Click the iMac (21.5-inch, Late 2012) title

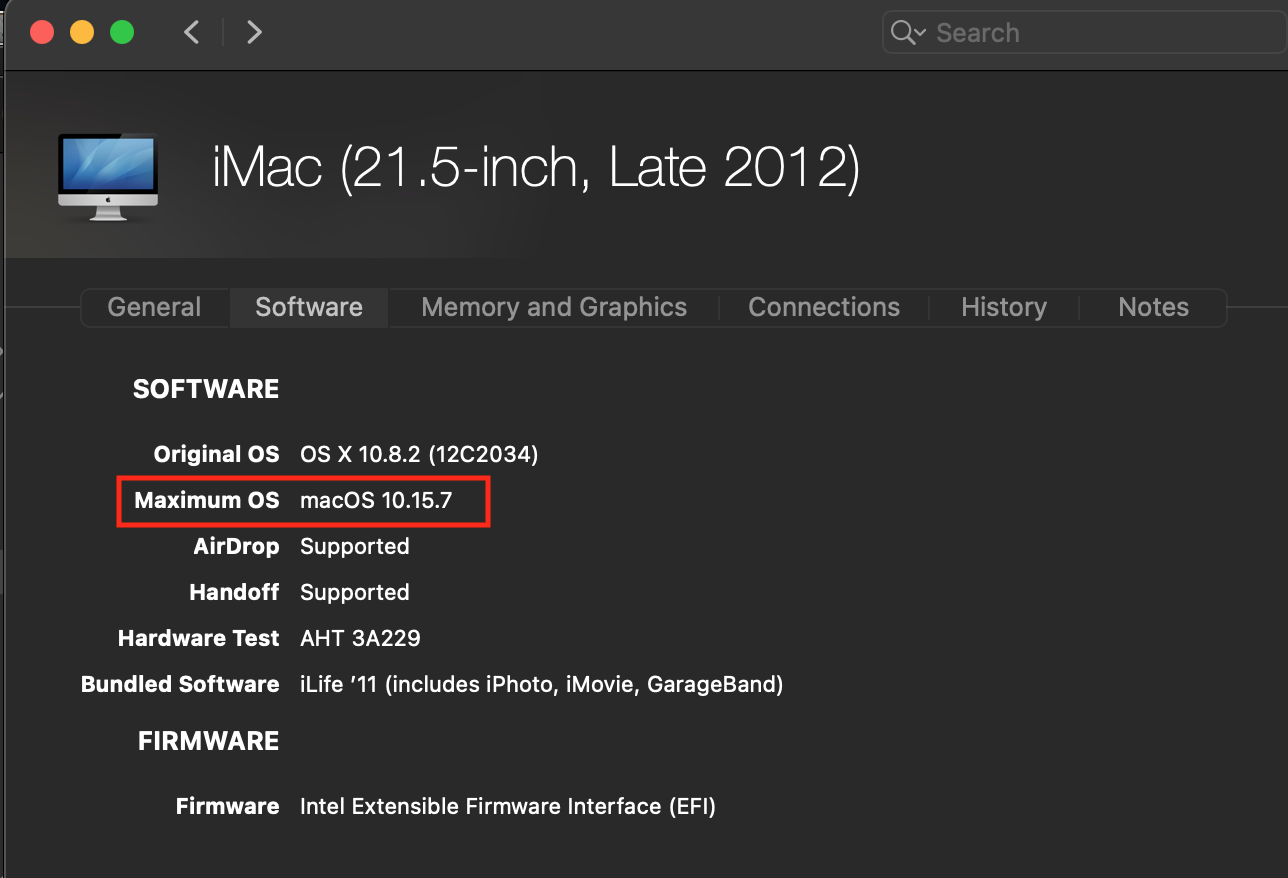(x=536, y=168)
